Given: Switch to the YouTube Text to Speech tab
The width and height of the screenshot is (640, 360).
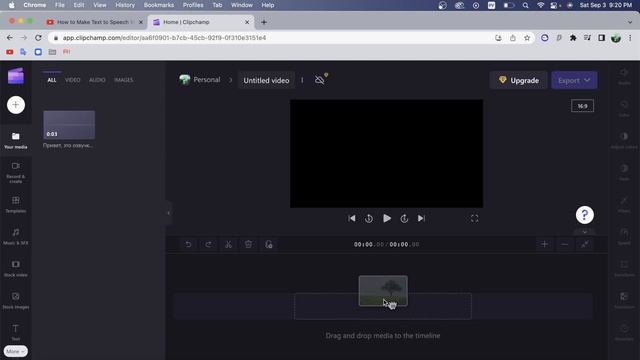Looking at the screenshot, I should point(96,22).
